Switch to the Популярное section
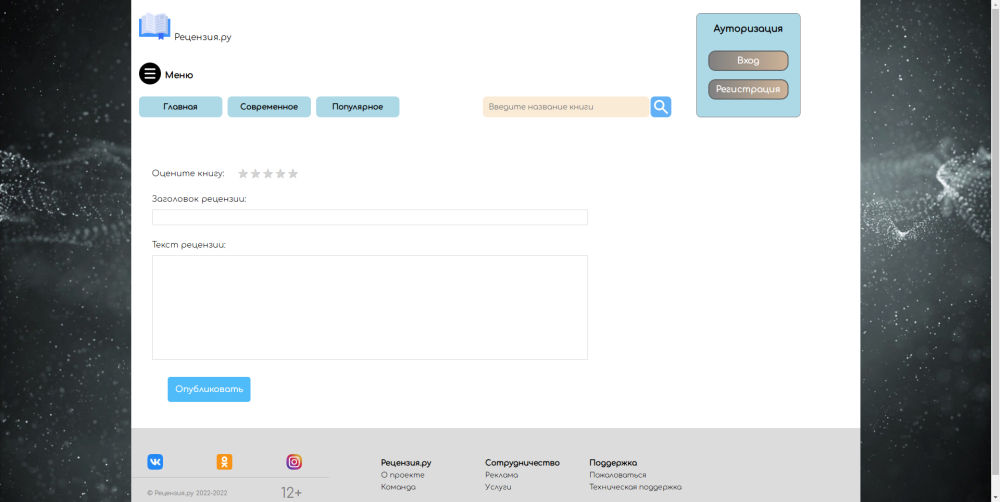 point(357,107)
